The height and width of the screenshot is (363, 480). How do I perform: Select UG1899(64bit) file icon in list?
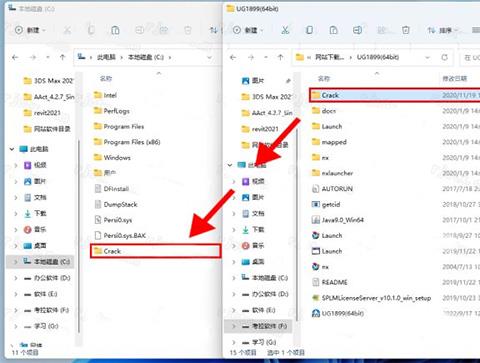click(x=316, y=313)
